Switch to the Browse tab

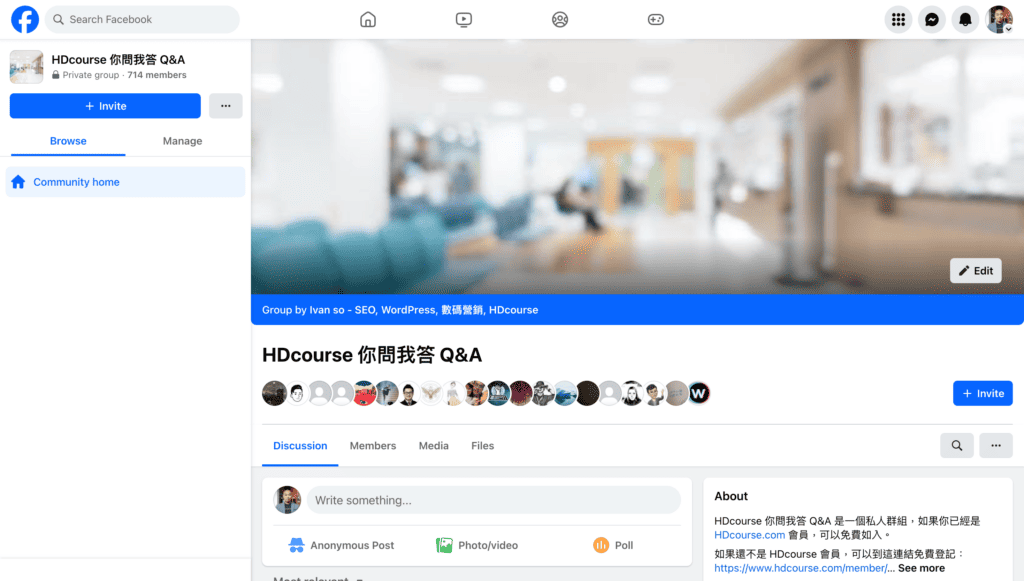[x=68, y=141]
